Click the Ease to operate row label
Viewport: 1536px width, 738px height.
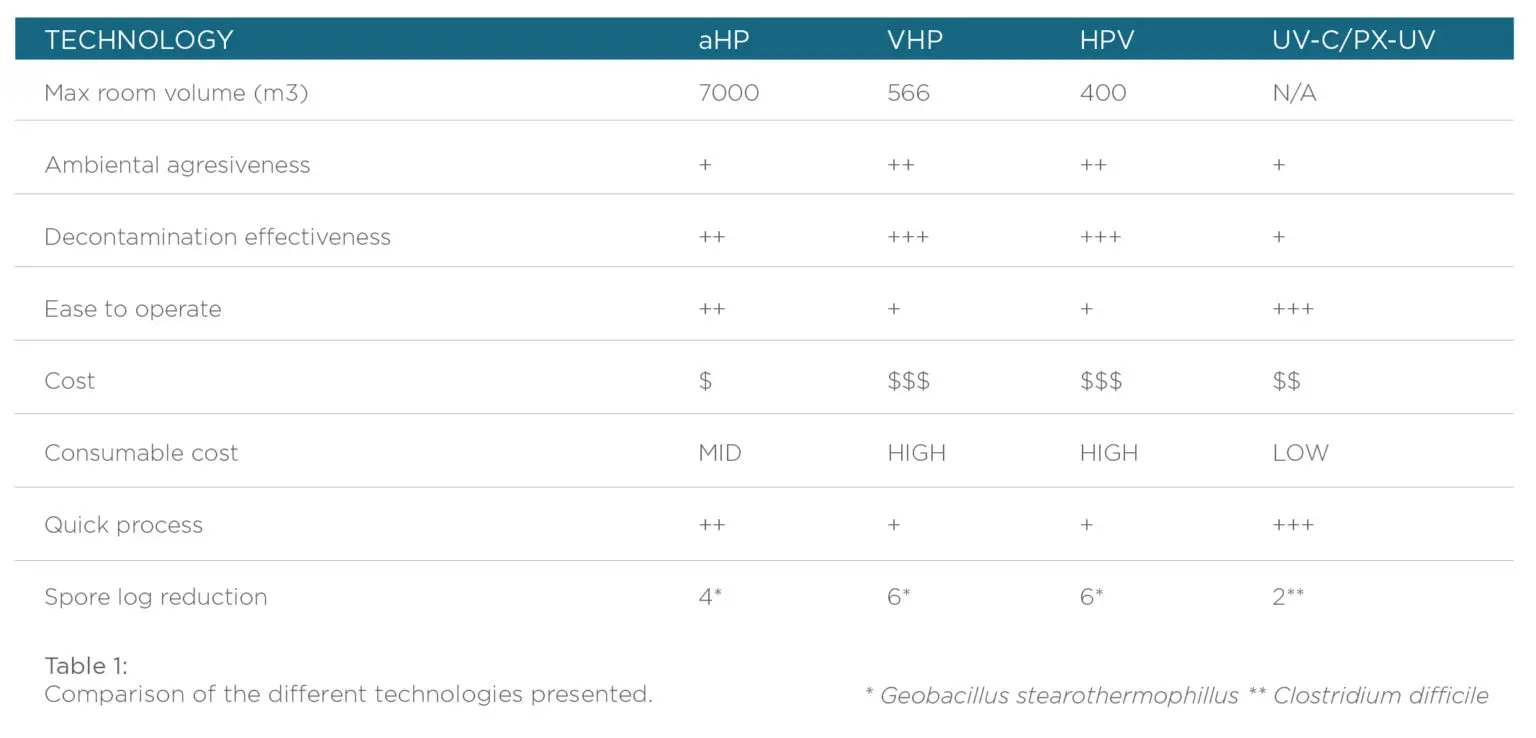coord(133,309)
